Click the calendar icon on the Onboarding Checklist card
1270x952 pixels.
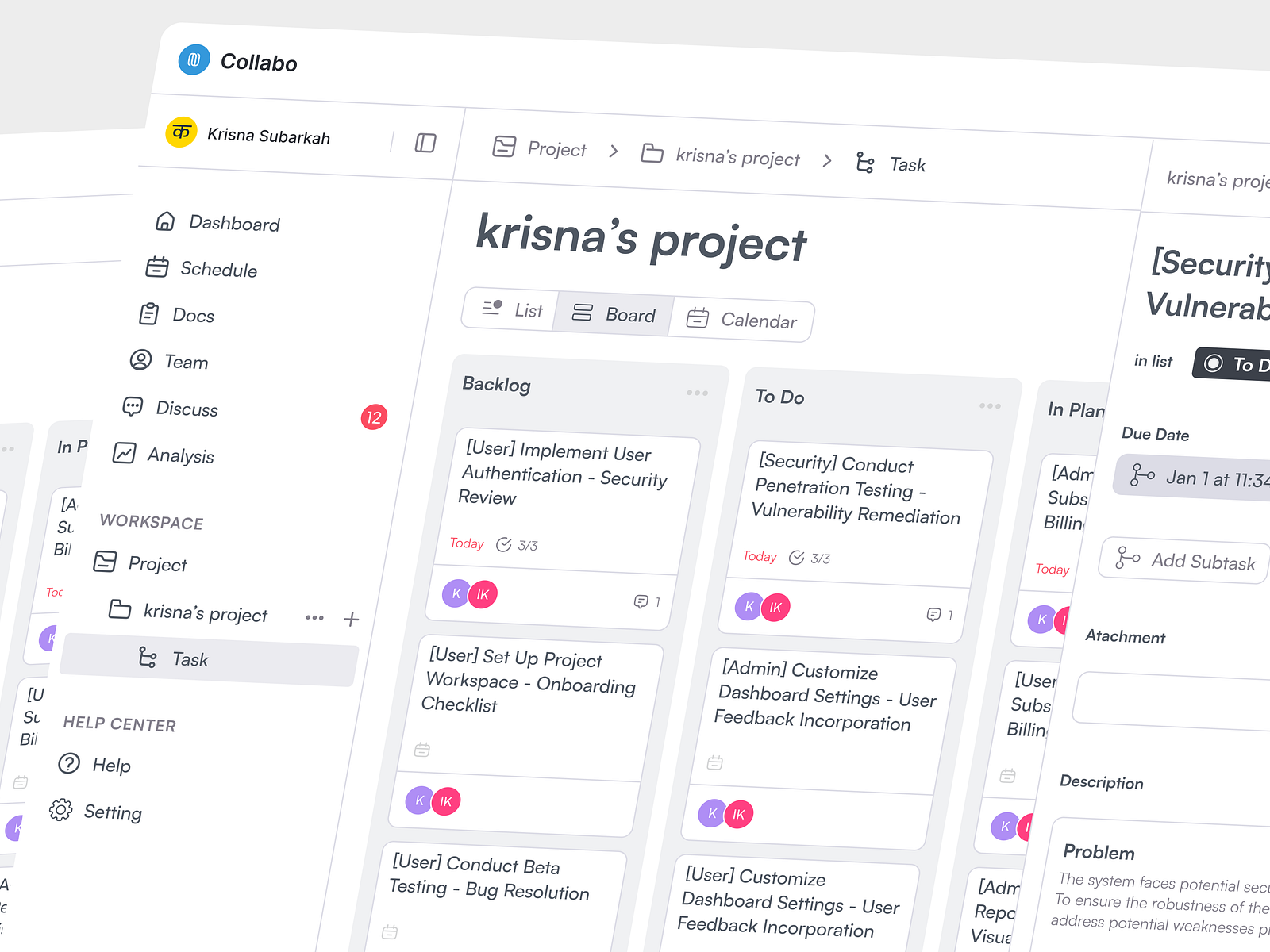(x=423, y=749)
